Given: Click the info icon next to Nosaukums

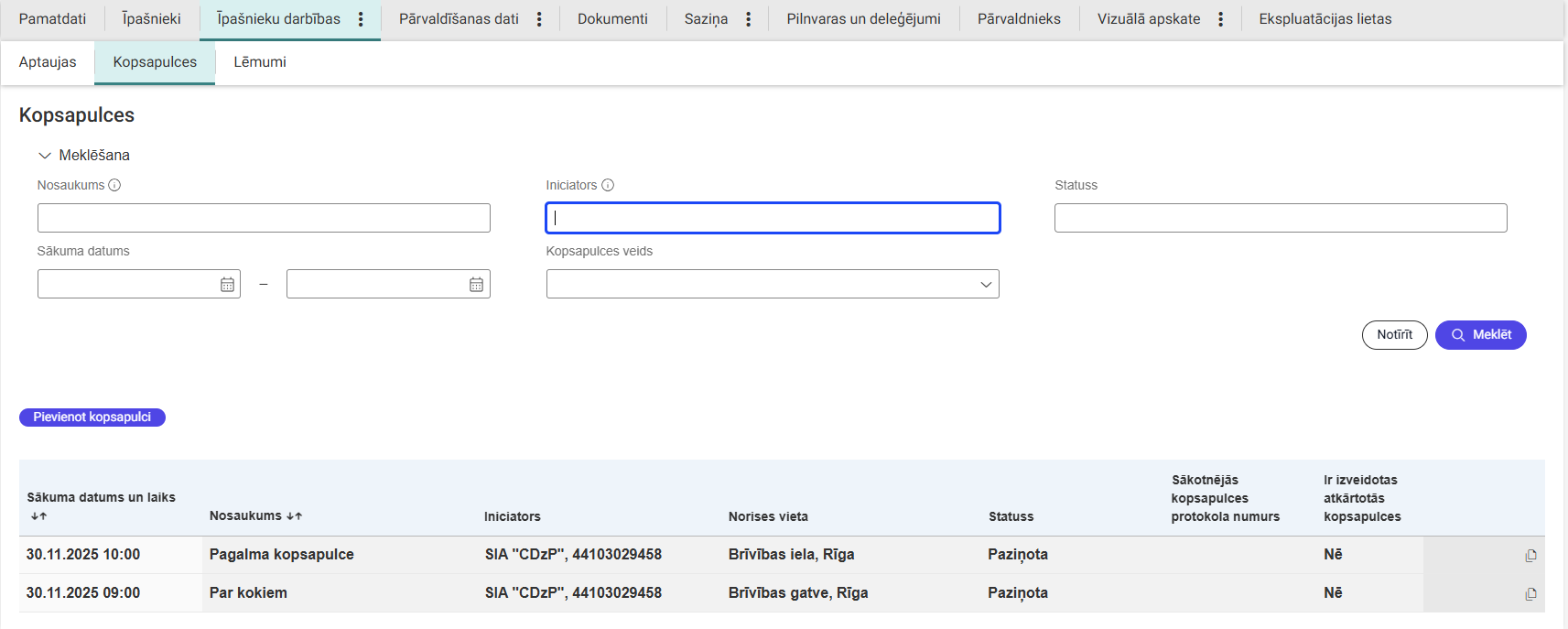Looking at the screenshot, I should 114,185.
